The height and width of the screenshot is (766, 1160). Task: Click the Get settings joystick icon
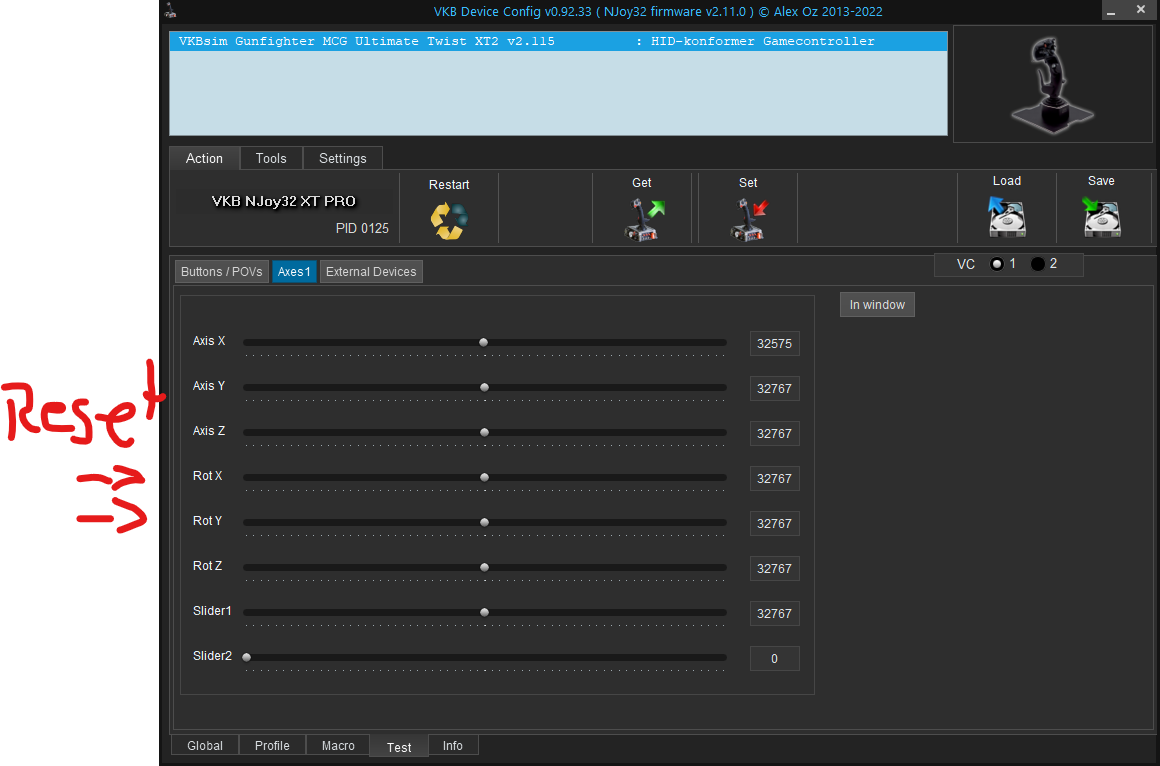point(643,220)
